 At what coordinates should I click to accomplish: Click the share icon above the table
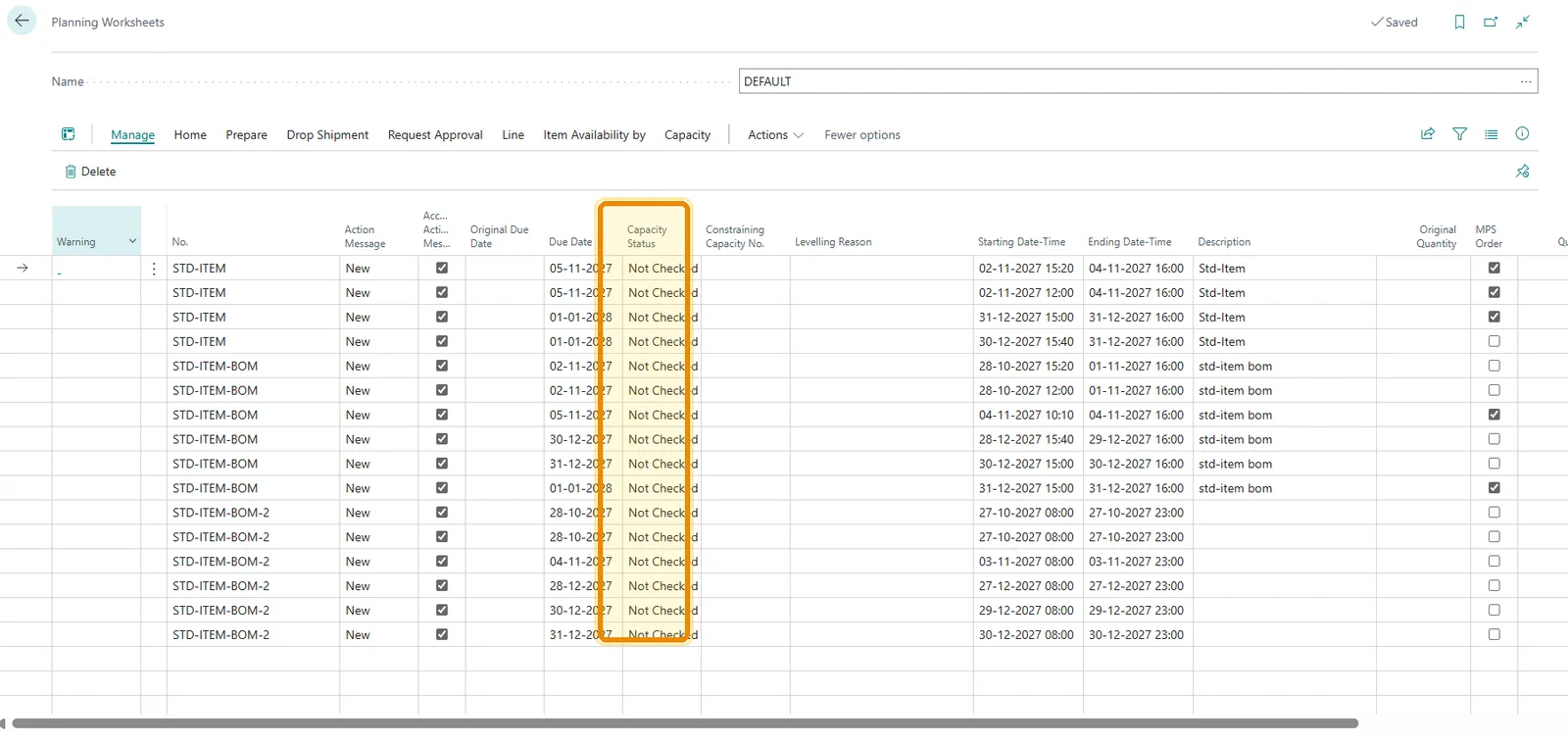1428,134
